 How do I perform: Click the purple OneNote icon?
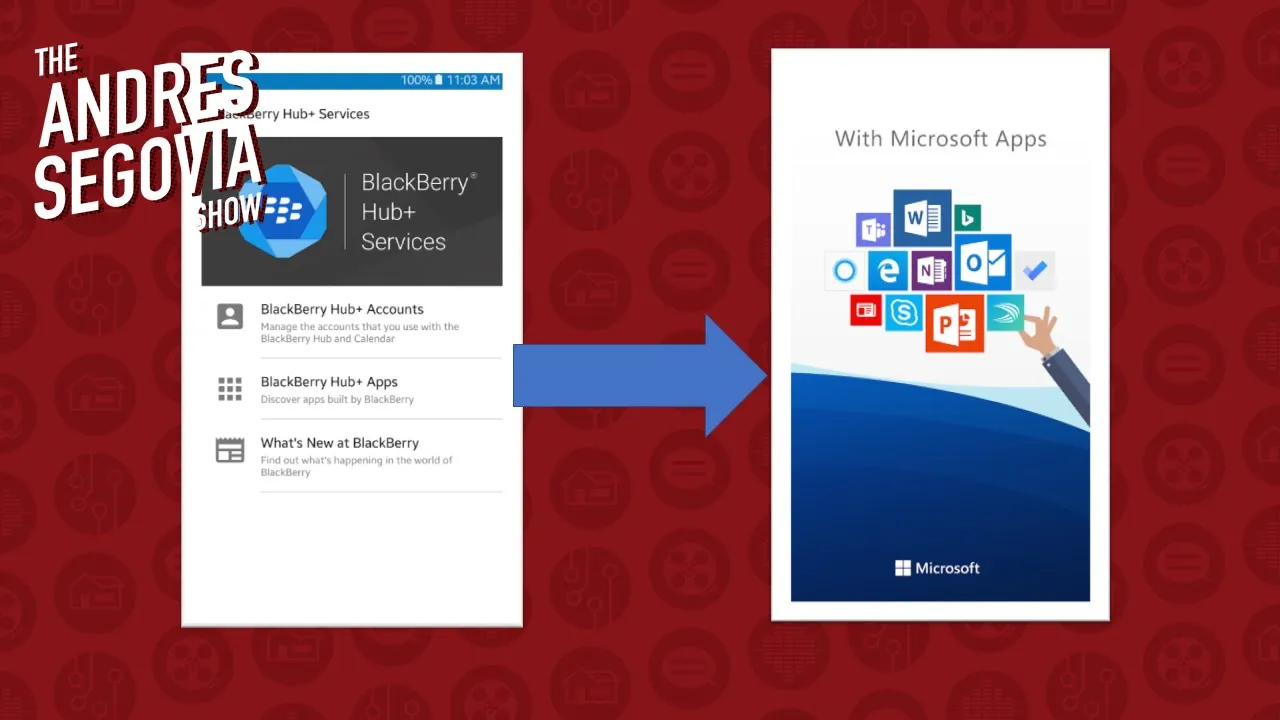(x=931, y=271)
